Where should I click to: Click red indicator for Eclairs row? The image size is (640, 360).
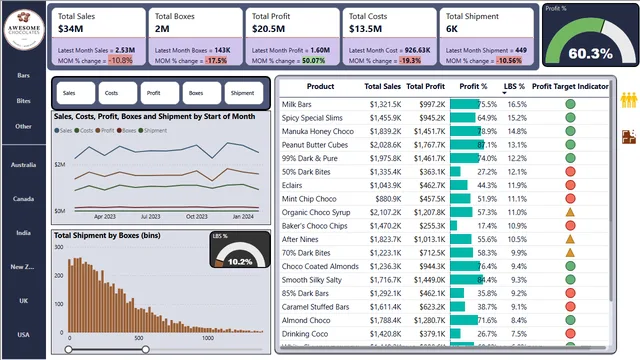(x=570, y=185)
